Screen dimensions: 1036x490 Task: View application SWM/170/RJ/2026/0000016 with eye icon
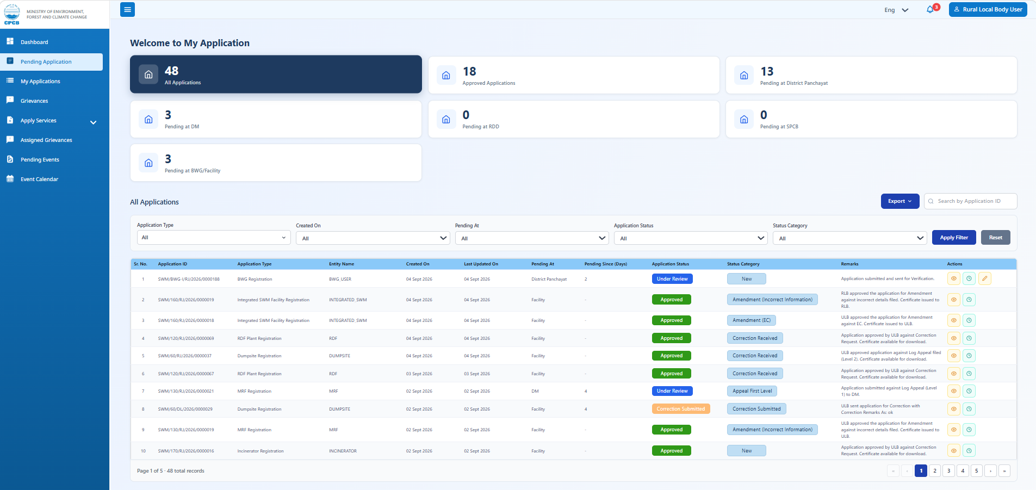[953, 450]
